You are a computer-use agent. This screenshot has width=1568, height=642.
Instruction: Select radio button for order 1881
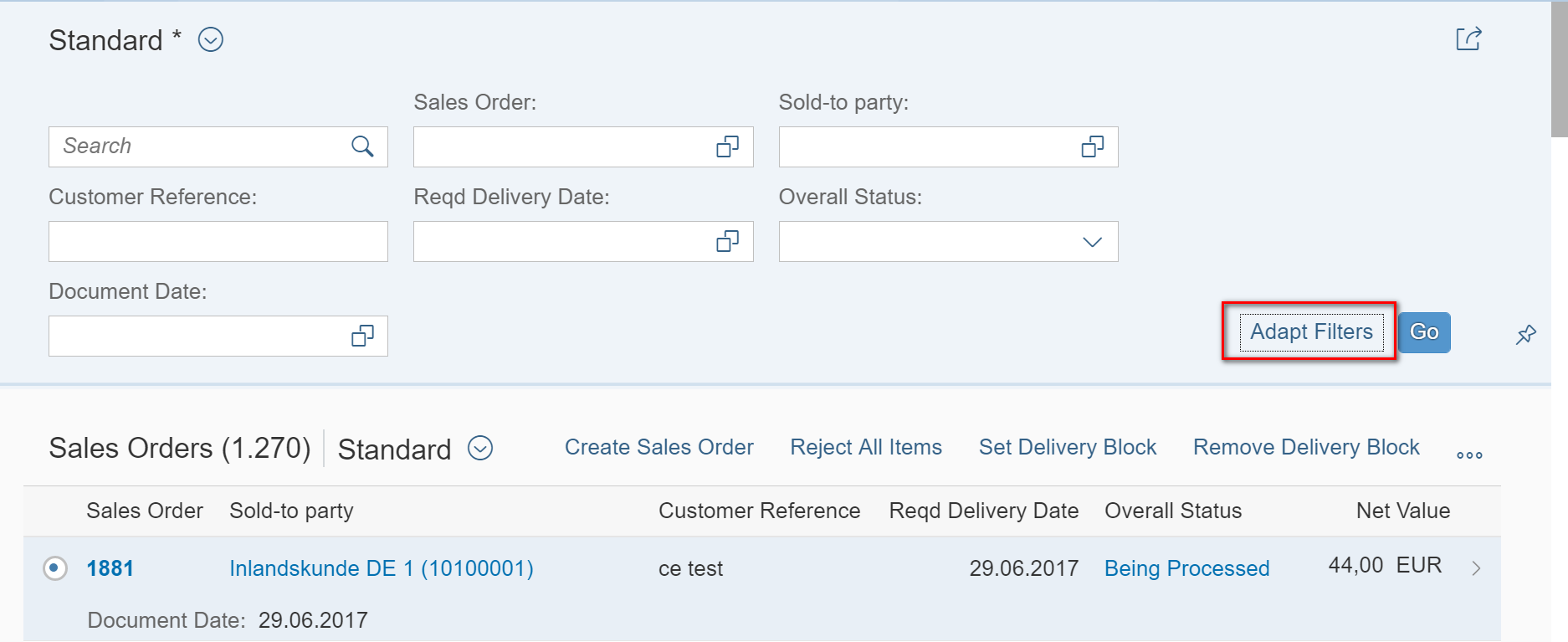click(x=55, y=568)
